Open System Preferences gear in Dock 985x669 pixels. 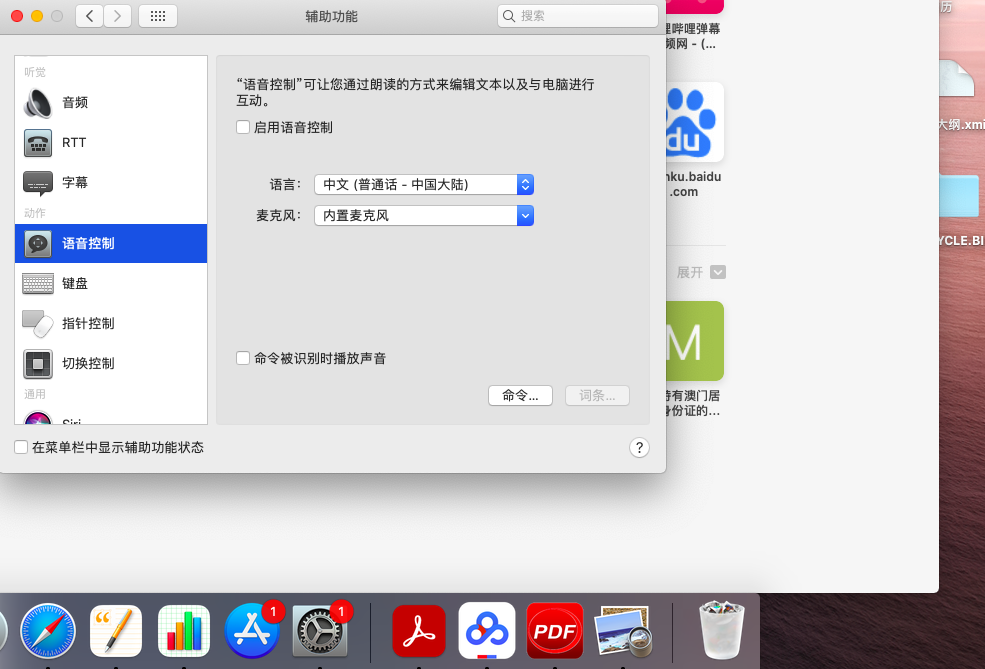320,631
